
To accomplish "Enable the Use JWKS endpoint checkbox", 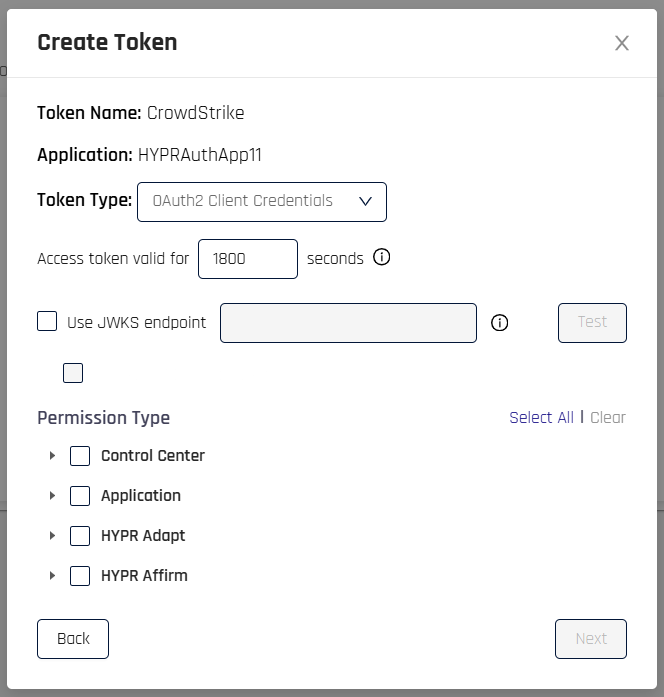I will pos(47,321).
